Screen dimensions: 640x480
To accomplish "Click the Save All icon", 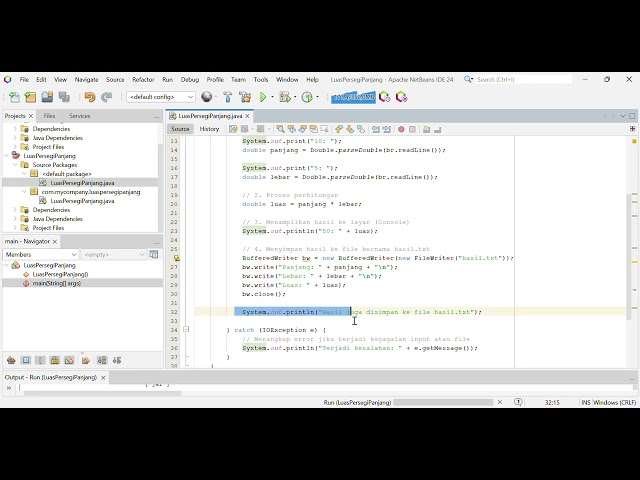I will coord(64,97).
